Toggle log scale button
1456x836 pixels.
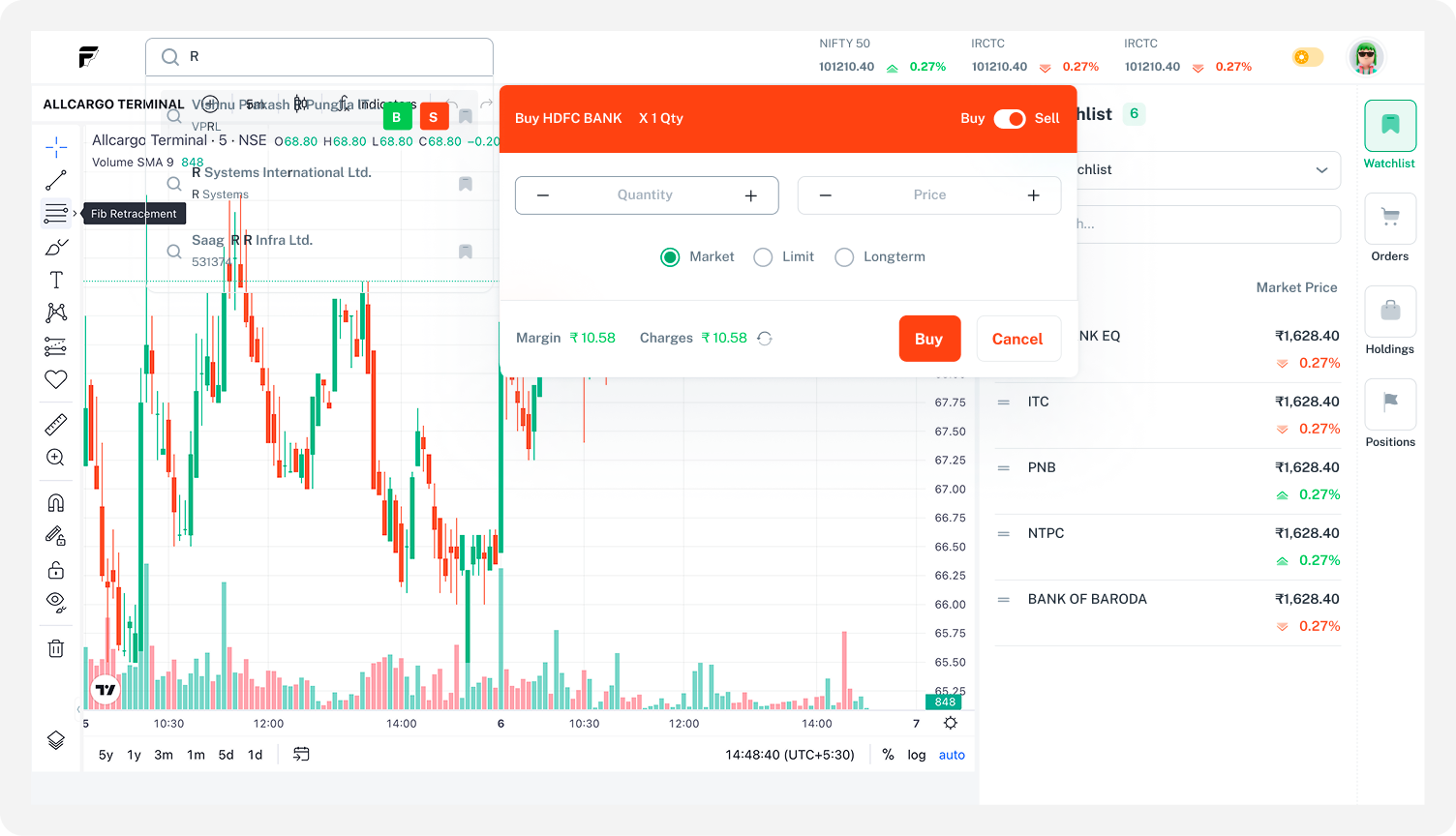coord(917,755)
